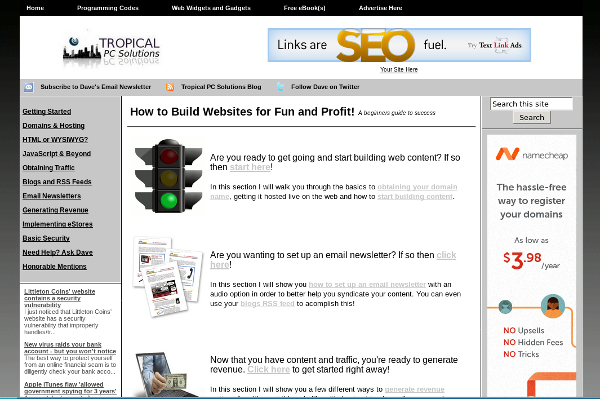This screenshot has height=399, width=600.
Task: Open Basic Security sidebar link
Action: (x=46, y=238)
